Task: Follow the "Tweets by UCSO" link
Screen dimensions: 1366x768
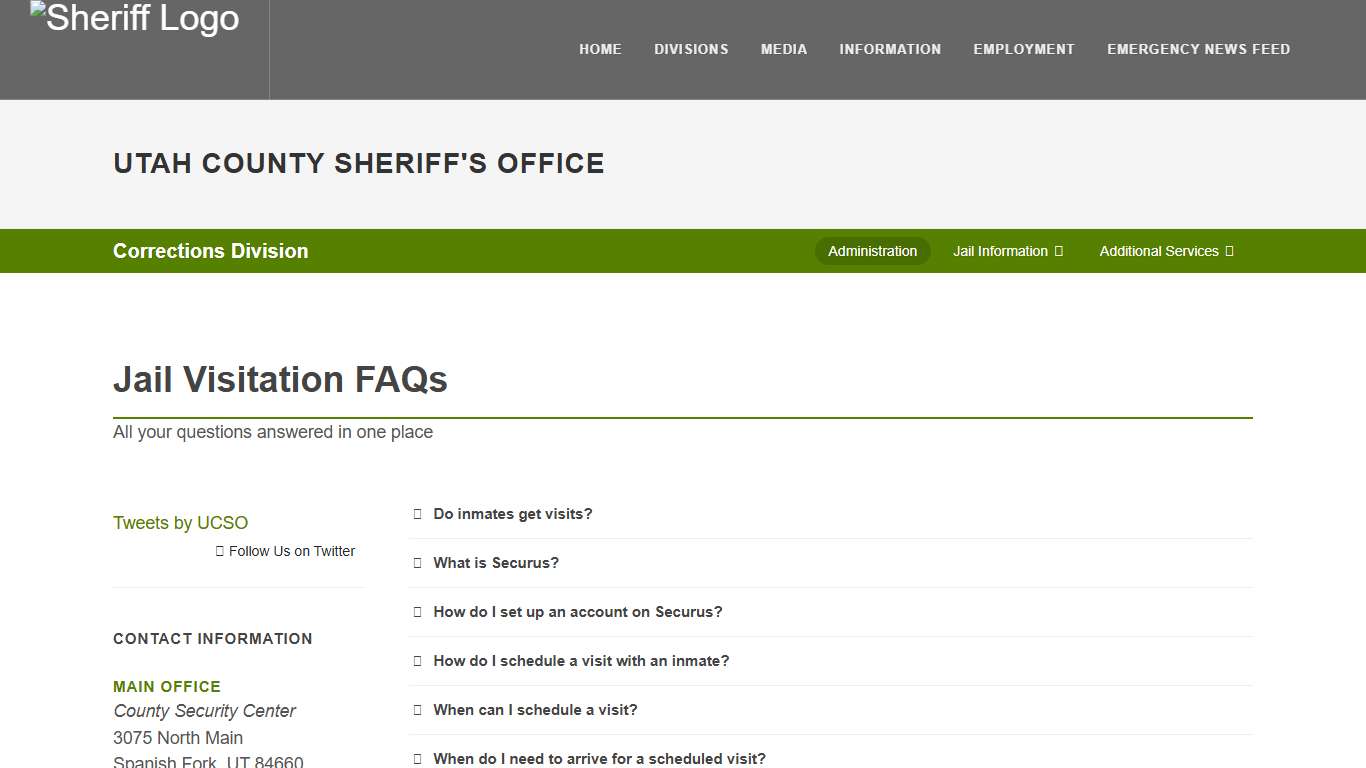Action: 180,522
